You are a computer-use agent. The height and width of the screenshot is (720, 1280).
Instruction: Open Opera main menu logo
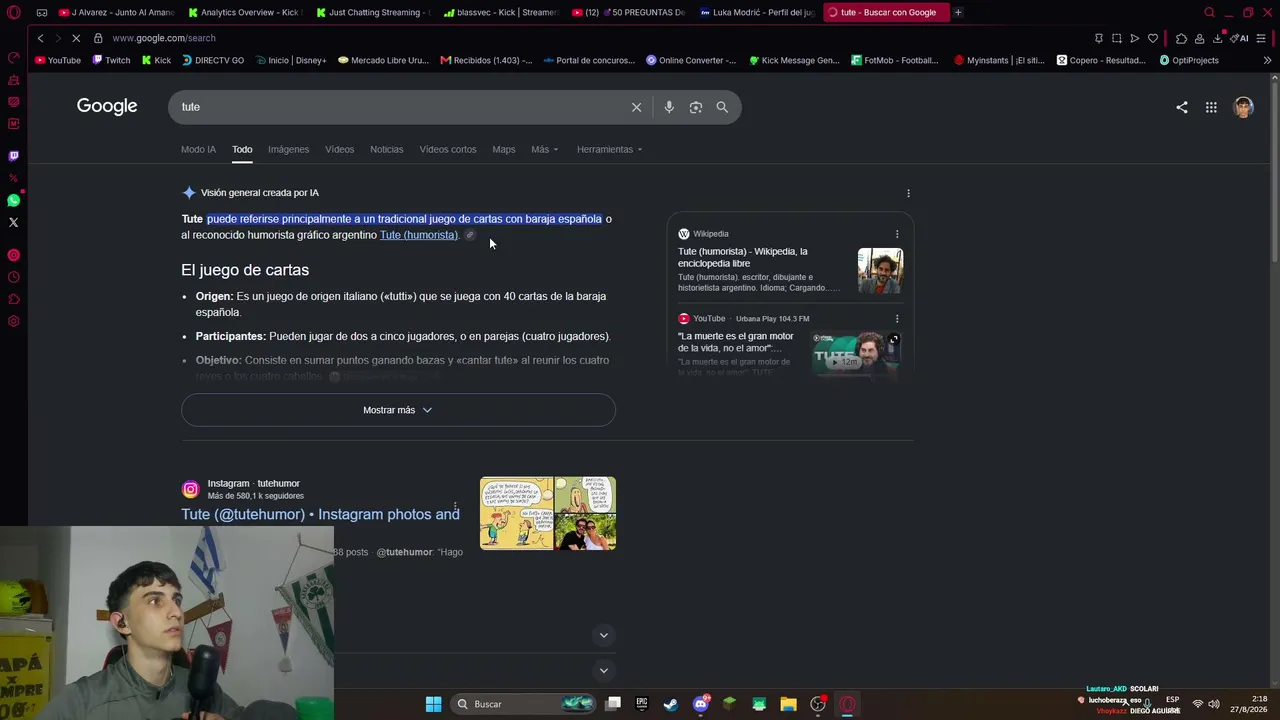tap(13, 13)
